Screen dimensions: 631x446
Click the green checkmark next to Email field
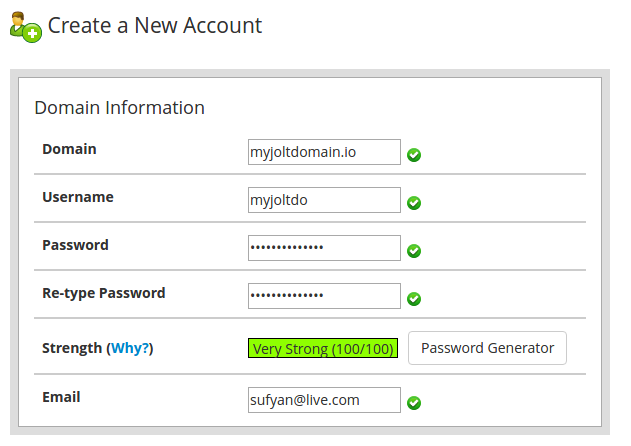point(414,403)
